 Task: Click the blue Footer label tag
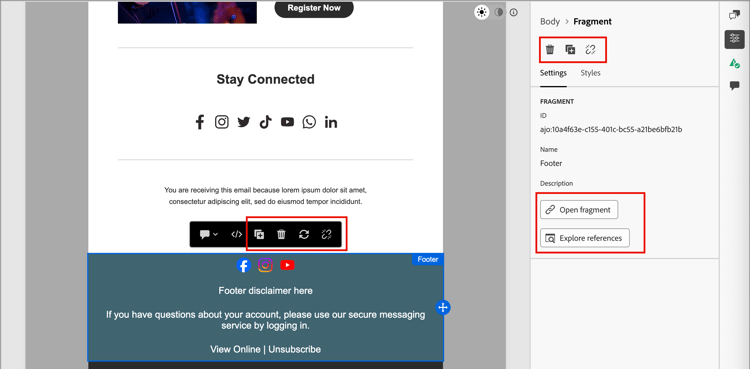pos(428,259)
